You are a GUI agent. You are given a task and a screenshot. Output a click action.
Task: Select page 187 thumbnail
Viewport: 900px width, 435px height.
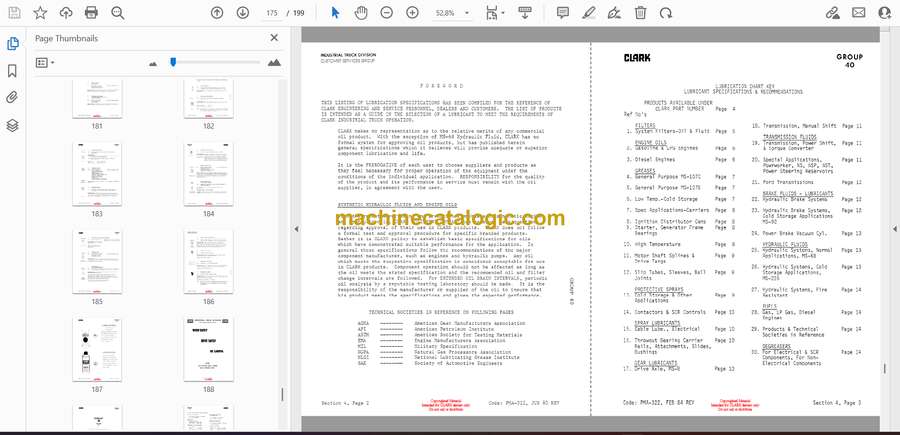[97, 349]
